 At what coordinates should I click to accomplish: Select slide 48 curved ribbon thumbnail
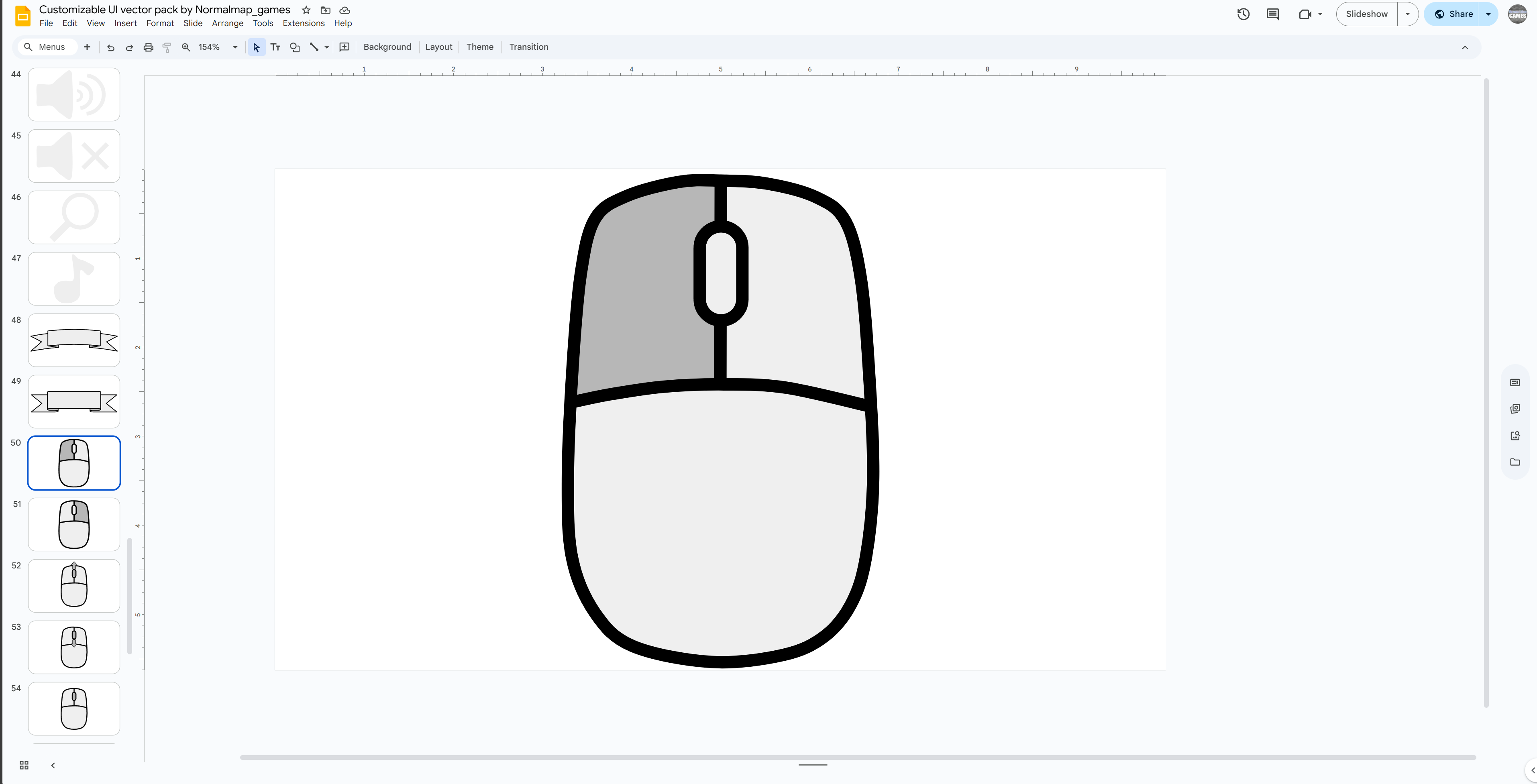point(74,340)
